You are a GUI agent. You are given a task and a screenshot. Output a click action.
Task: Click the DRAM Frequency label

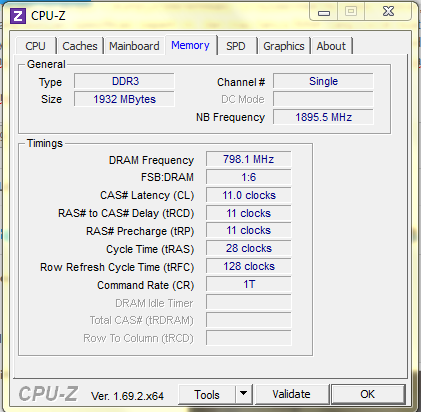(x=151, y=160)
